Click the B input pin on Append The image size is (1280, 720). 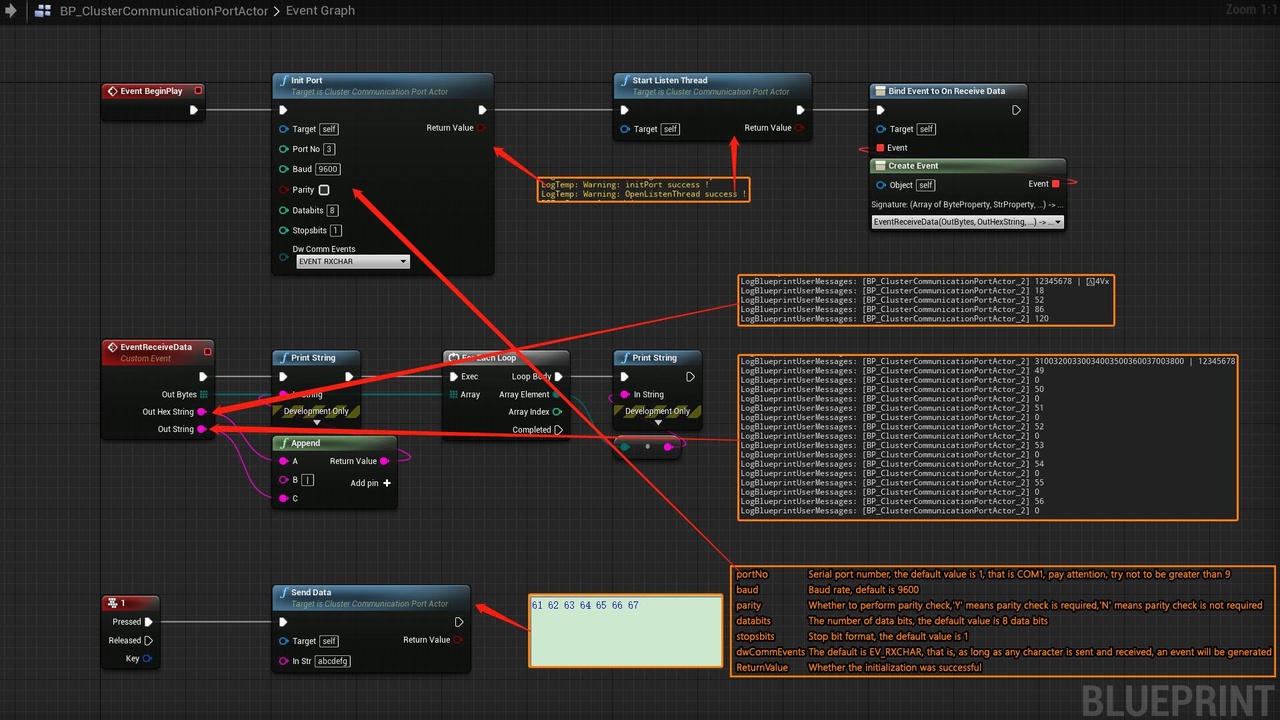(x=283, y=480)
